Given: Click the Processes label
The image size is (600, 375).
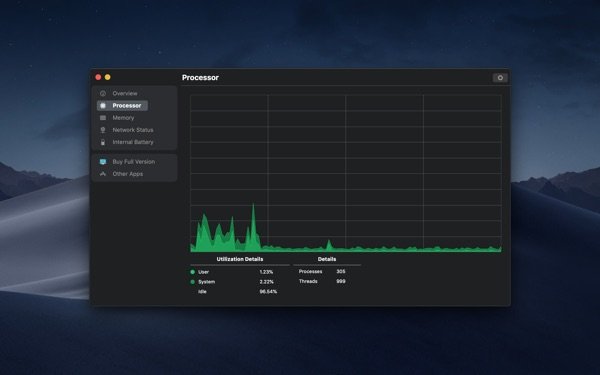Looking at the screenshot, I should [x=310, y=272].
